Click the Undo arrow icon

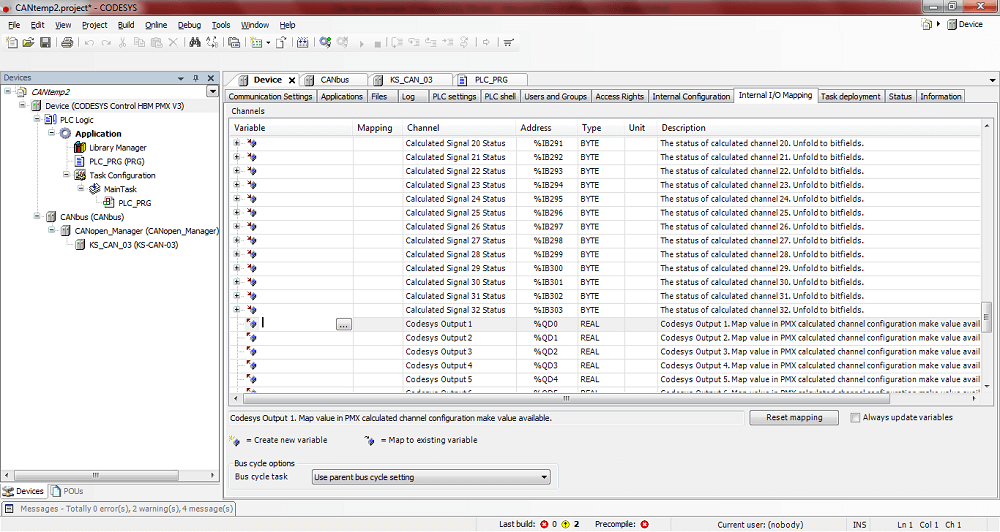pos(89,42)
